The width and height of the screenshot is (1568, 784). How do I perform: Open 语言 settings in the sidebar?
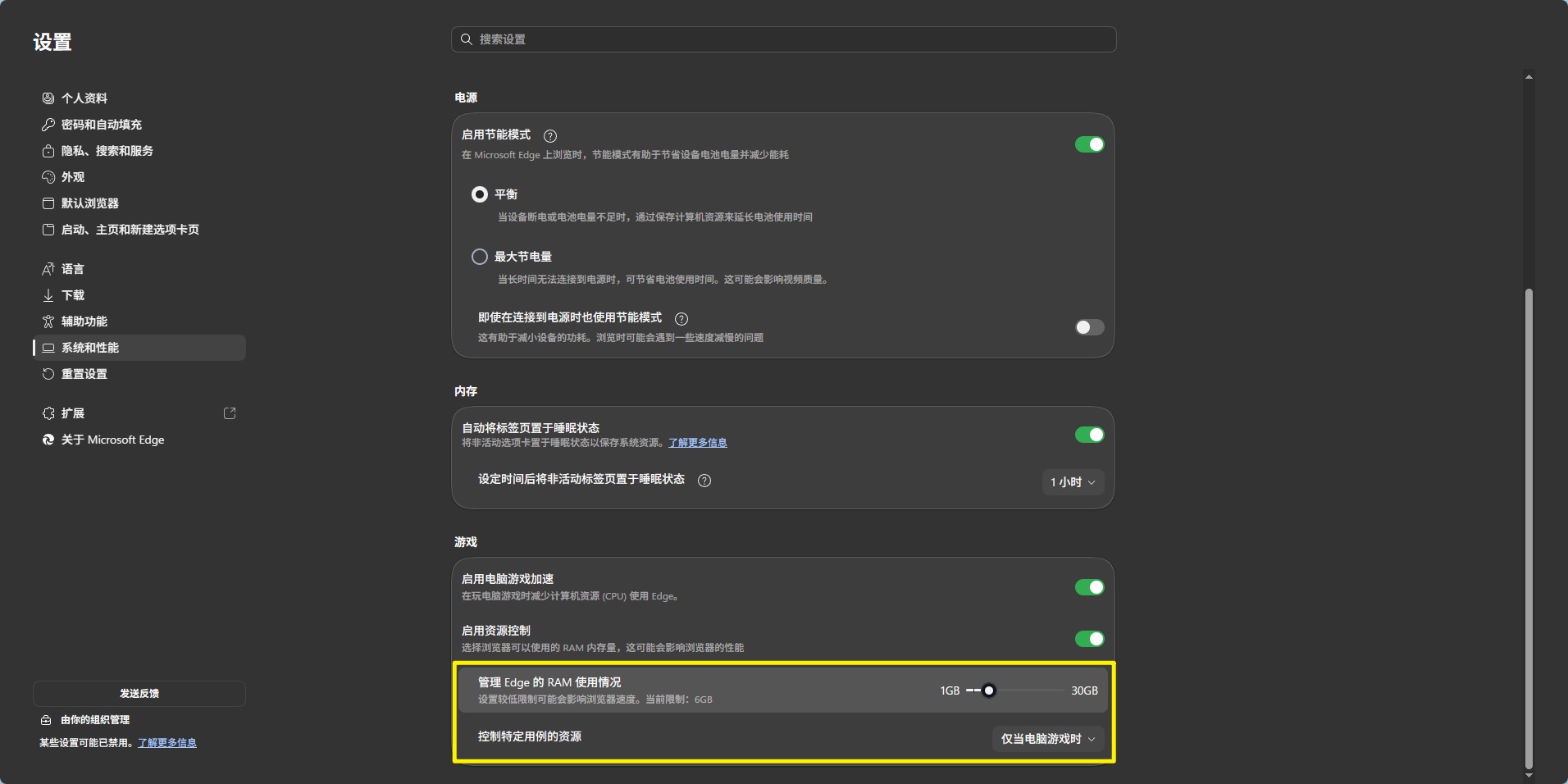pos(139,269)
